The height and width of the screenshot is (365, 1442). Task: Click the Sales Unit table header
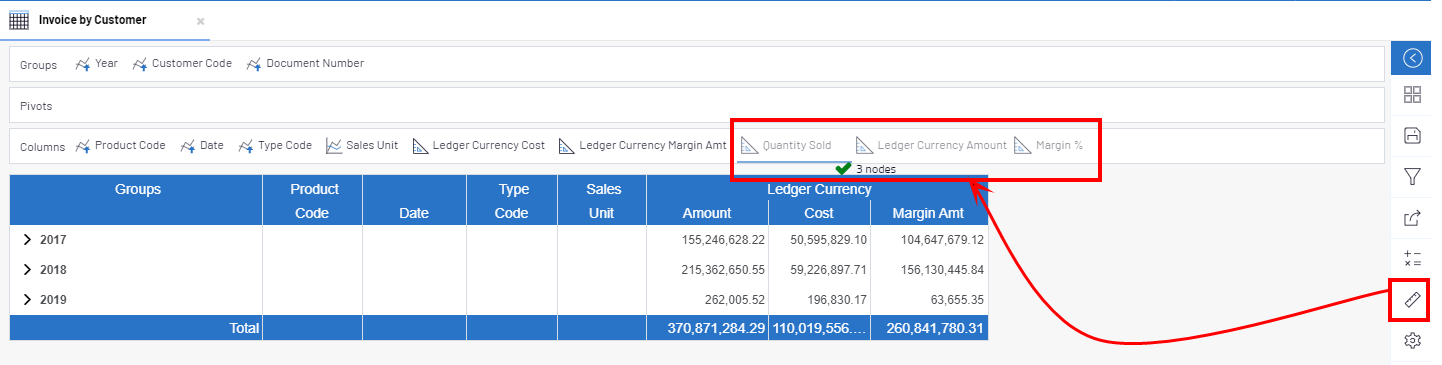[603, 200]
